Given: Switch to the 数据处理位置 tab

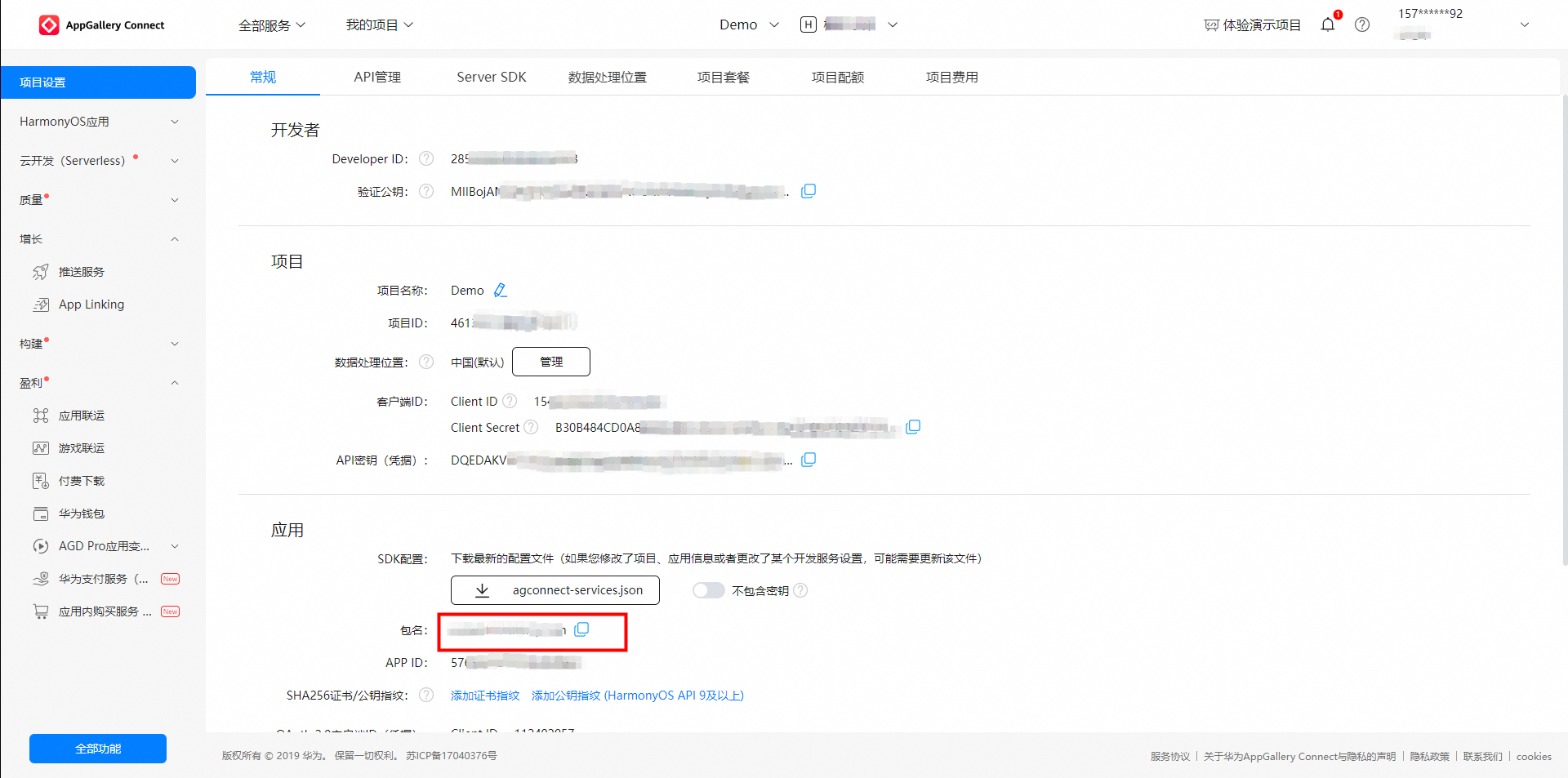Looking at the screenshot, I should (607, 77).
